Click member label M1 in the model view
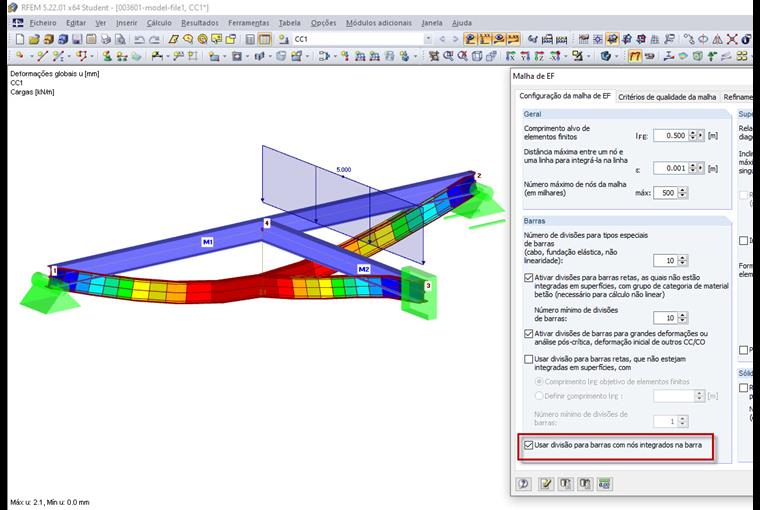Viewport: 760px width, 510px height. pyautogui.click(x=207, y=241)
